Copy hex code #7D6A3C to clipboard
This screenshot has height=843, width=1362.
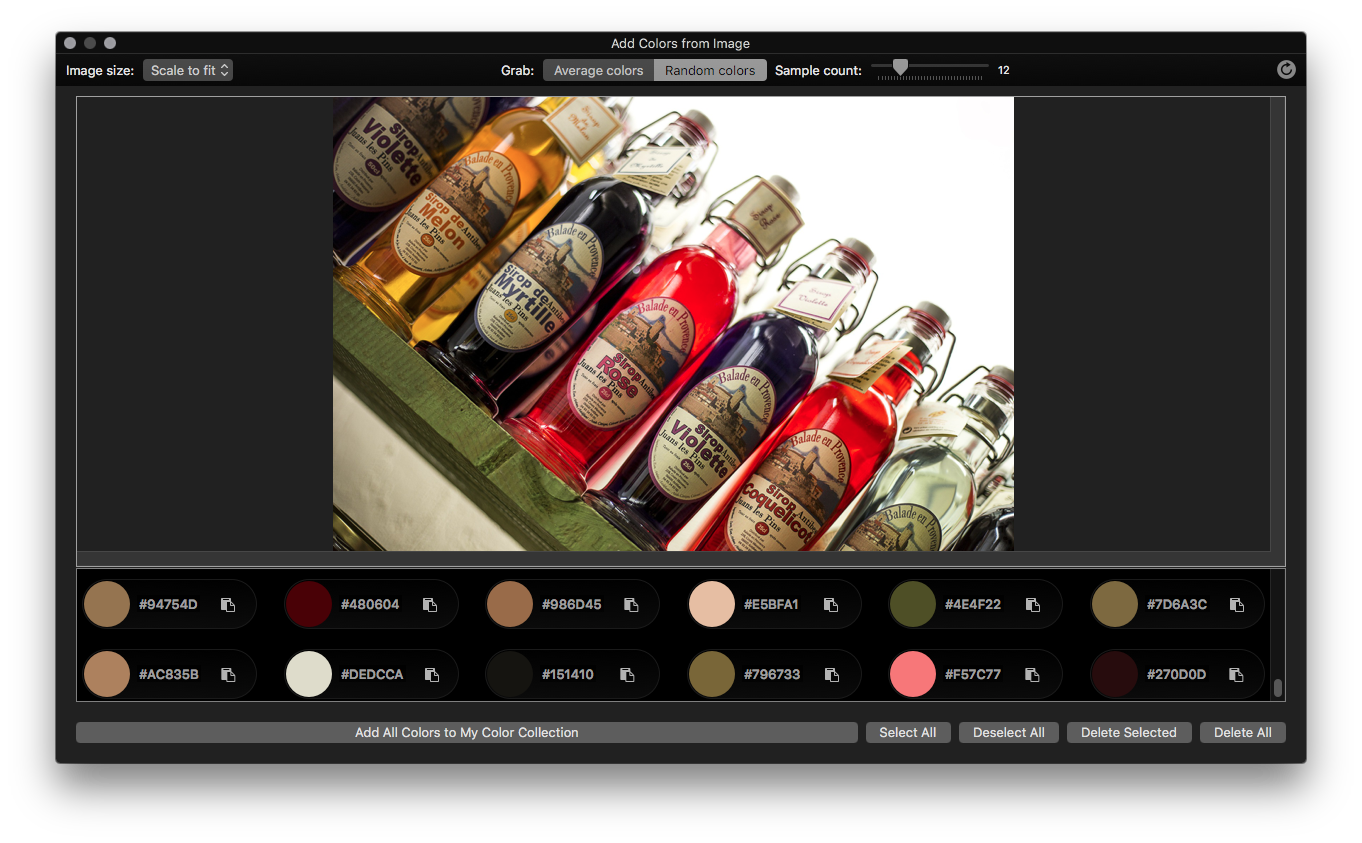1237,605
